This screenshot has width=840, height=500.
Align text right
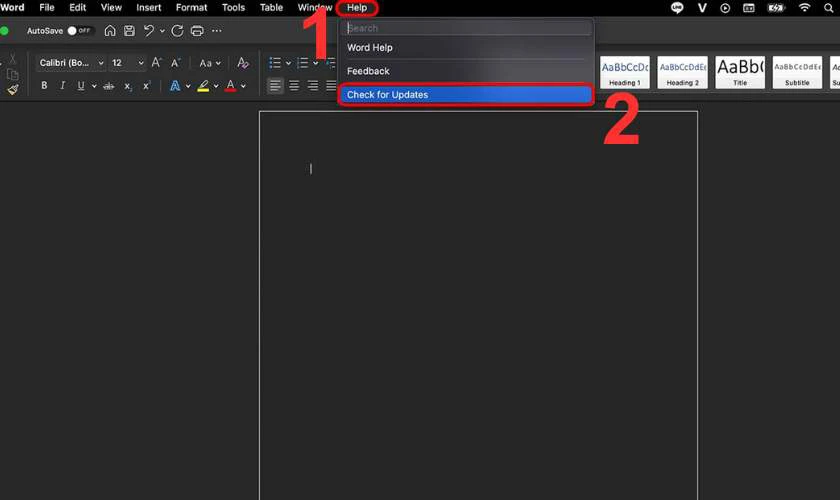(313, 86)
